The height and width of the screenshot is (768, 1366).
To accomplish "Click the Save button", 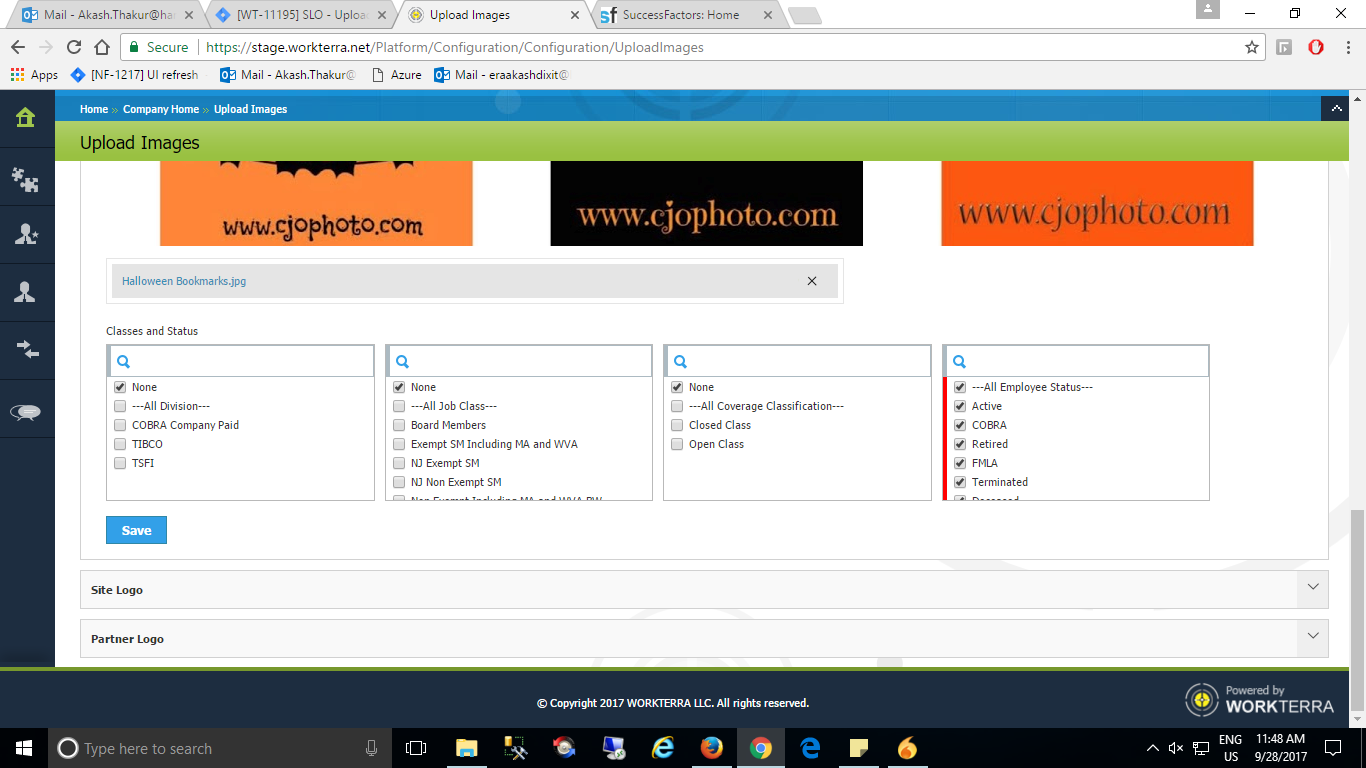I will (136, 530).
